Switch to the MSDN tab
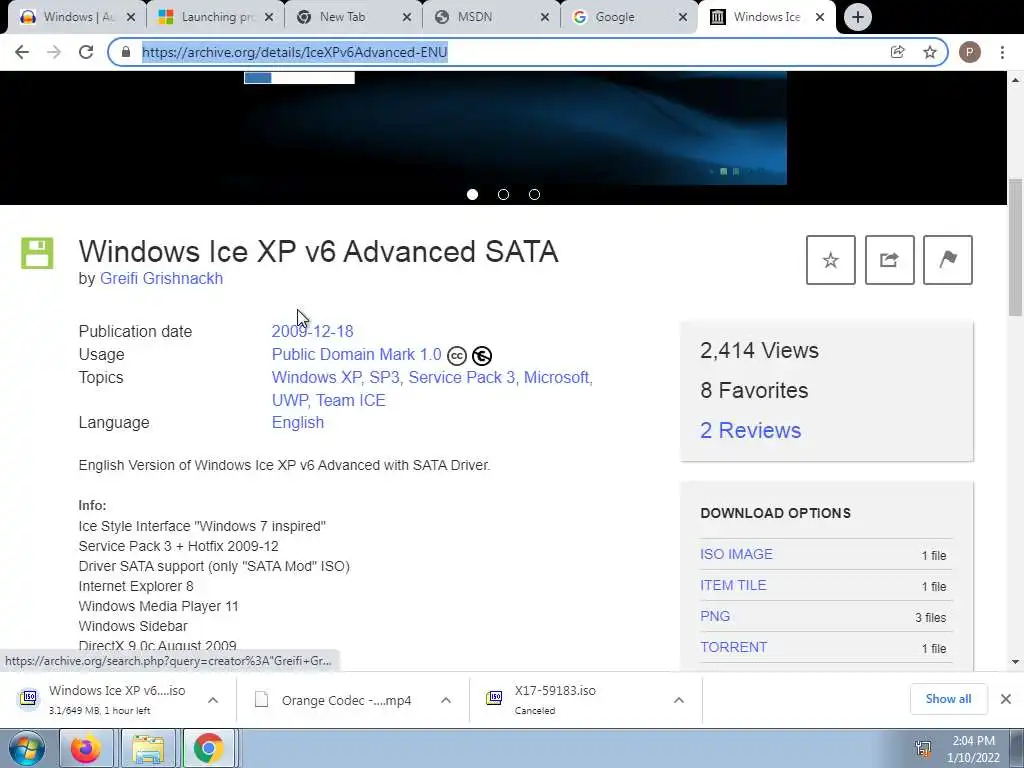The image size is (1024, 768). [x=491, y=17]
